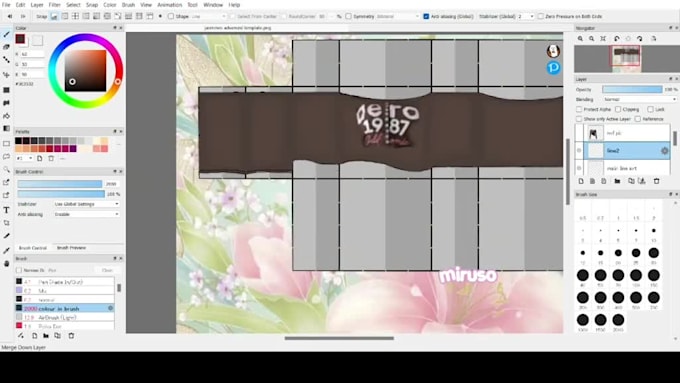Click the foreground color swatch
The height and width of the screenshot is (383, 680).
click(x=20, y=39)
